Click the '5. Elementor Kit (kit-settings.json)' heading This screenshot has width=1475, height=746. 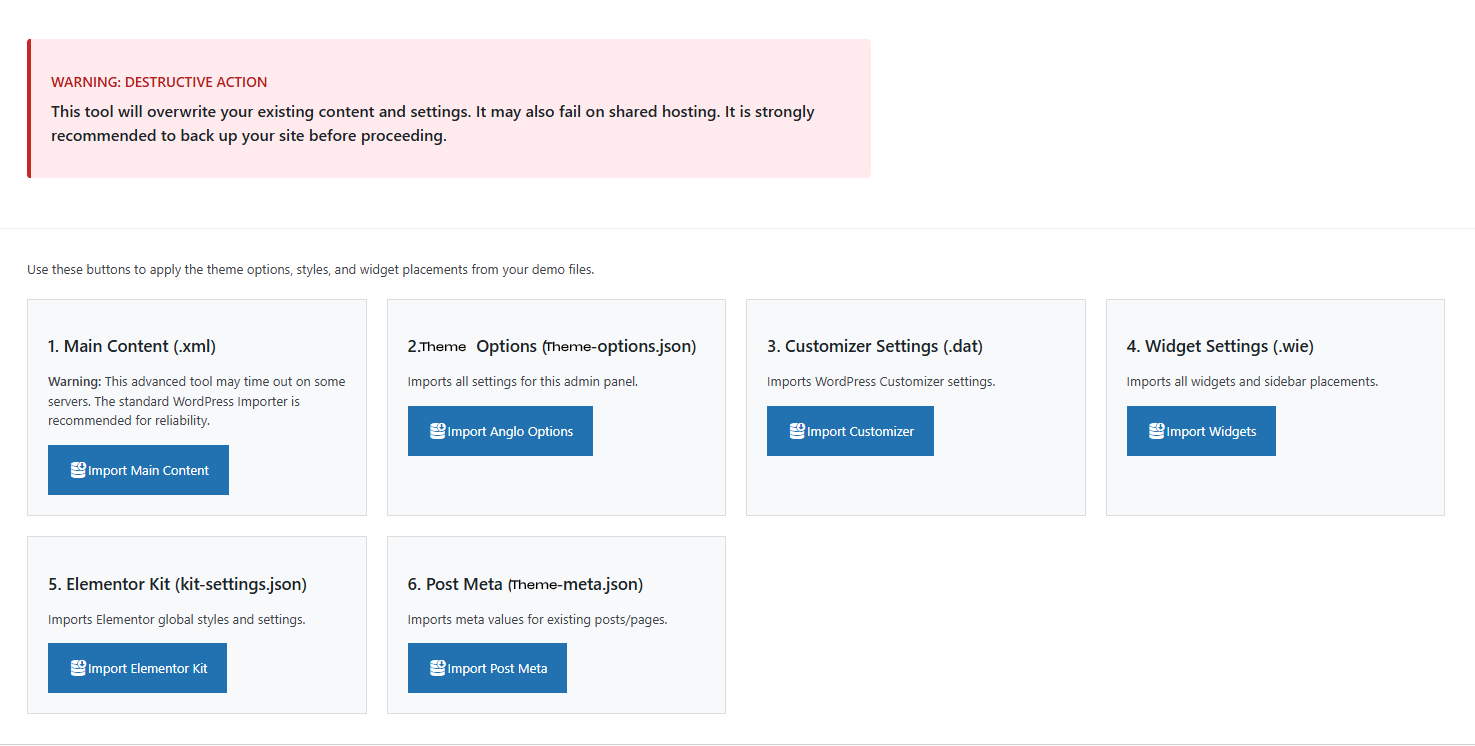[x=177, y=584]
